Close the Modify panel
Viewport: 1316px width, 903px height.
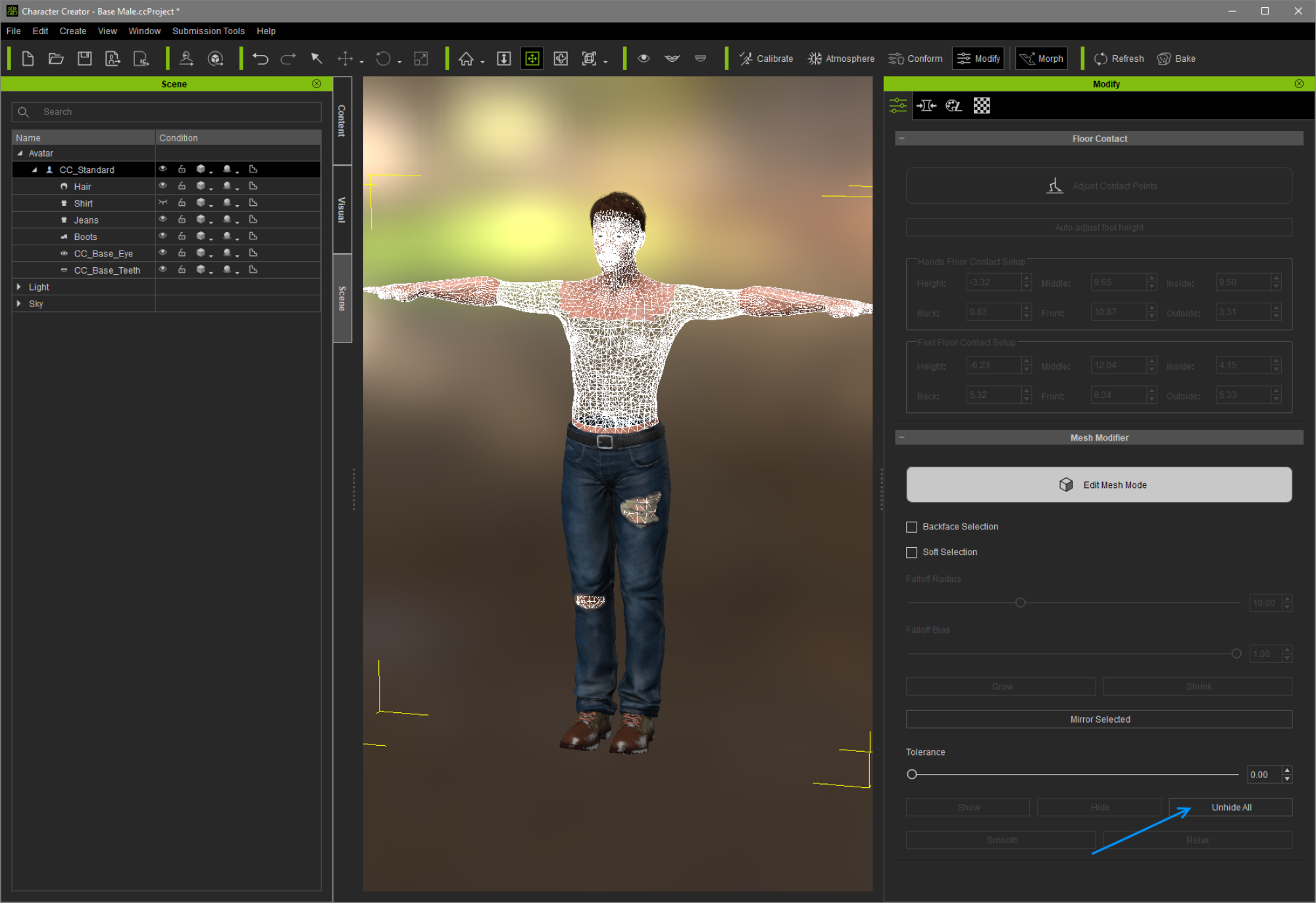click(x=1299, y=84)
